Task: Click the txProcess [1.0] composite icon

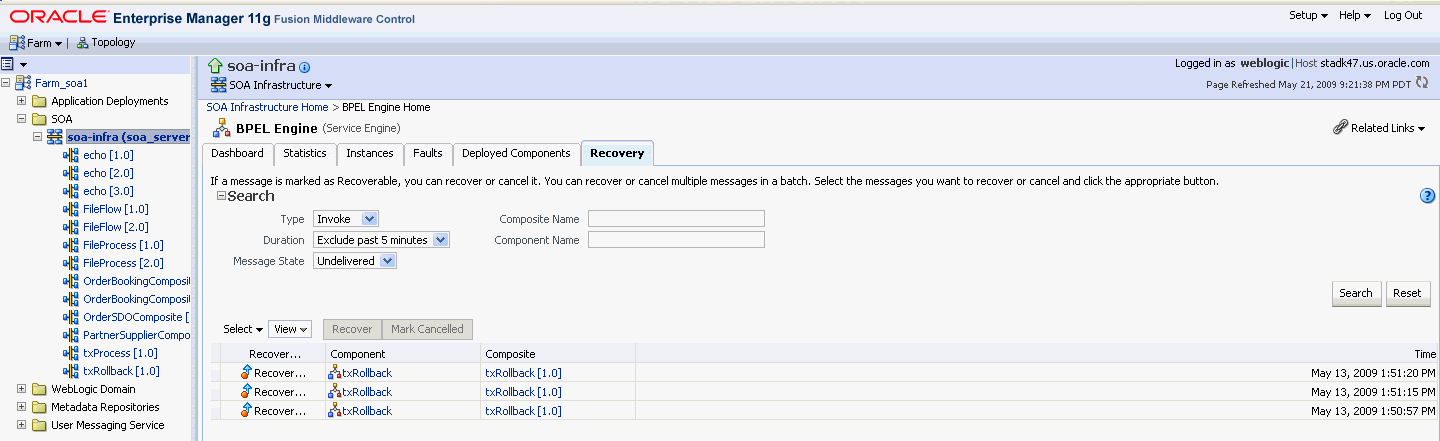Action: click(x=71, y=353)
